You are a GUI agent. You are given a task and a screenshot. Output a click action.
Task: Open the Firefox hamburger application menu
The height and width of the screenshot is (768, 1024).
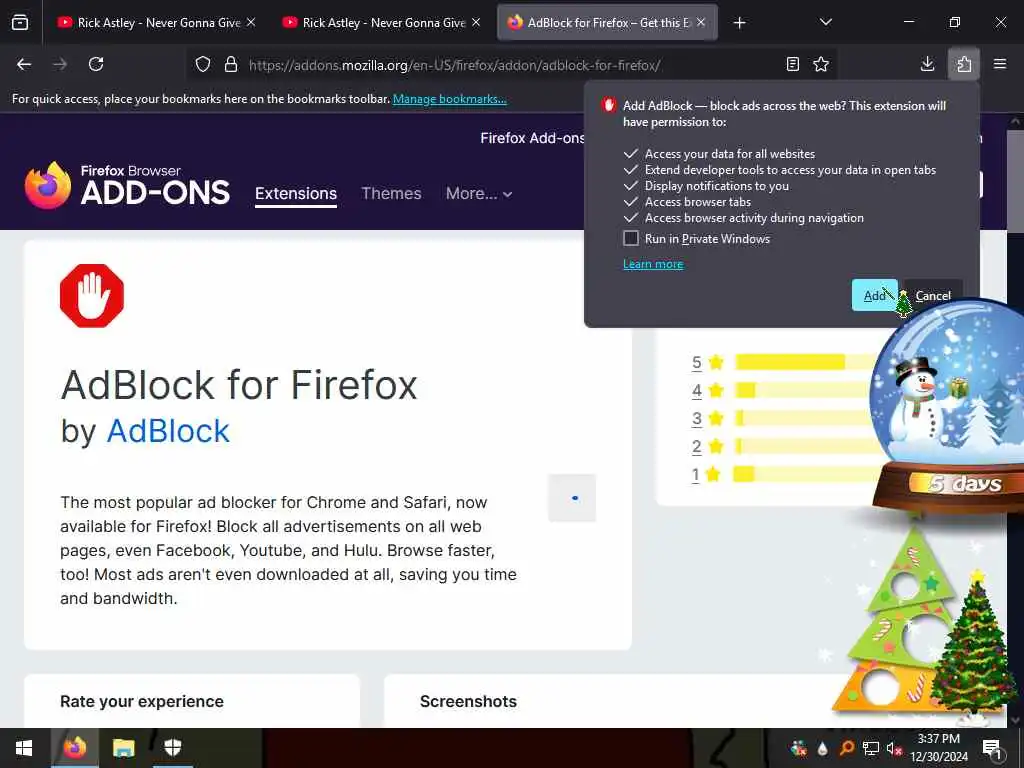1000,64
